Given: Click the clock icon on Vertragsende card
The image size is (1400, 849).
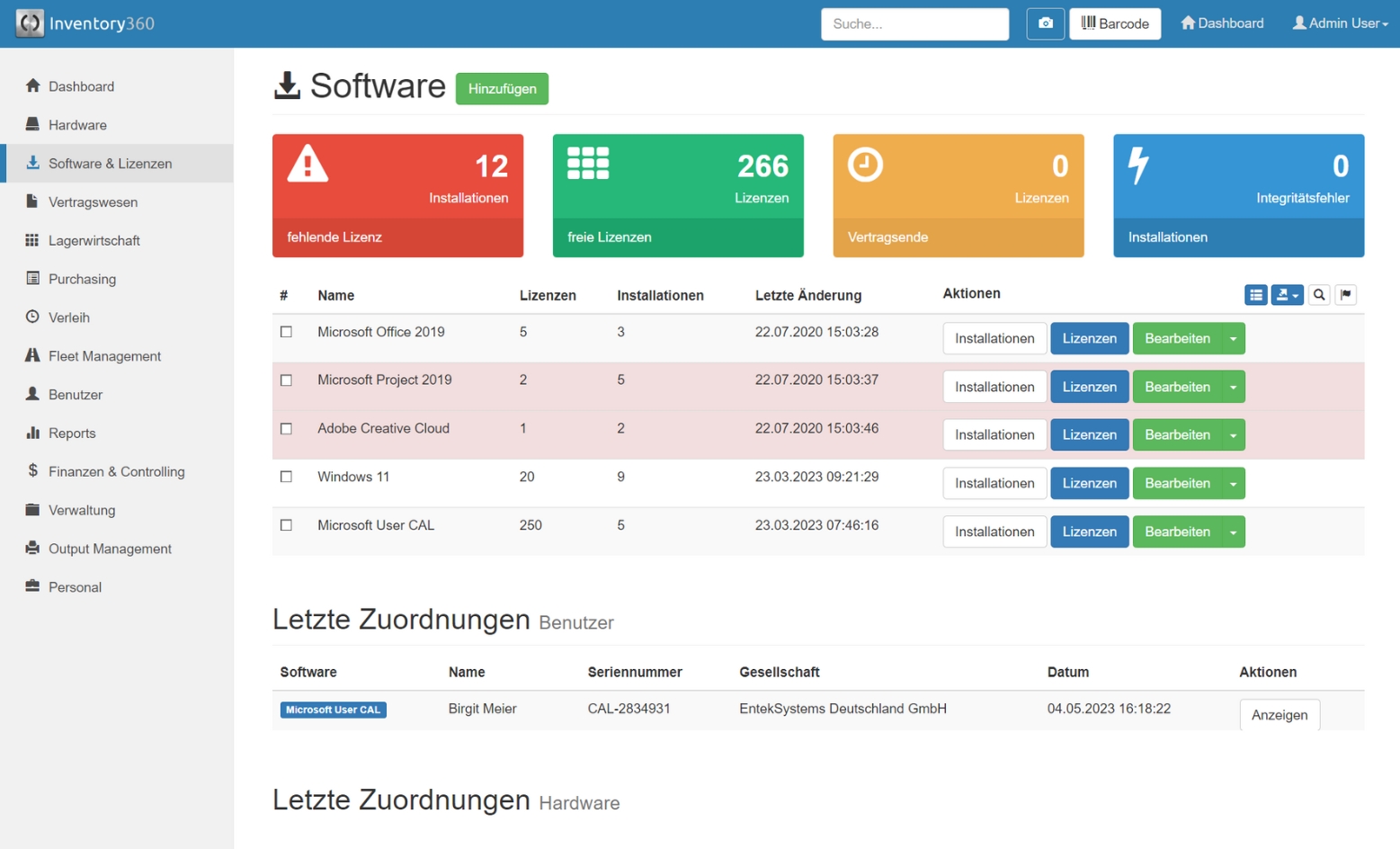Looking at the screenshot, I should tap(865, 165).
